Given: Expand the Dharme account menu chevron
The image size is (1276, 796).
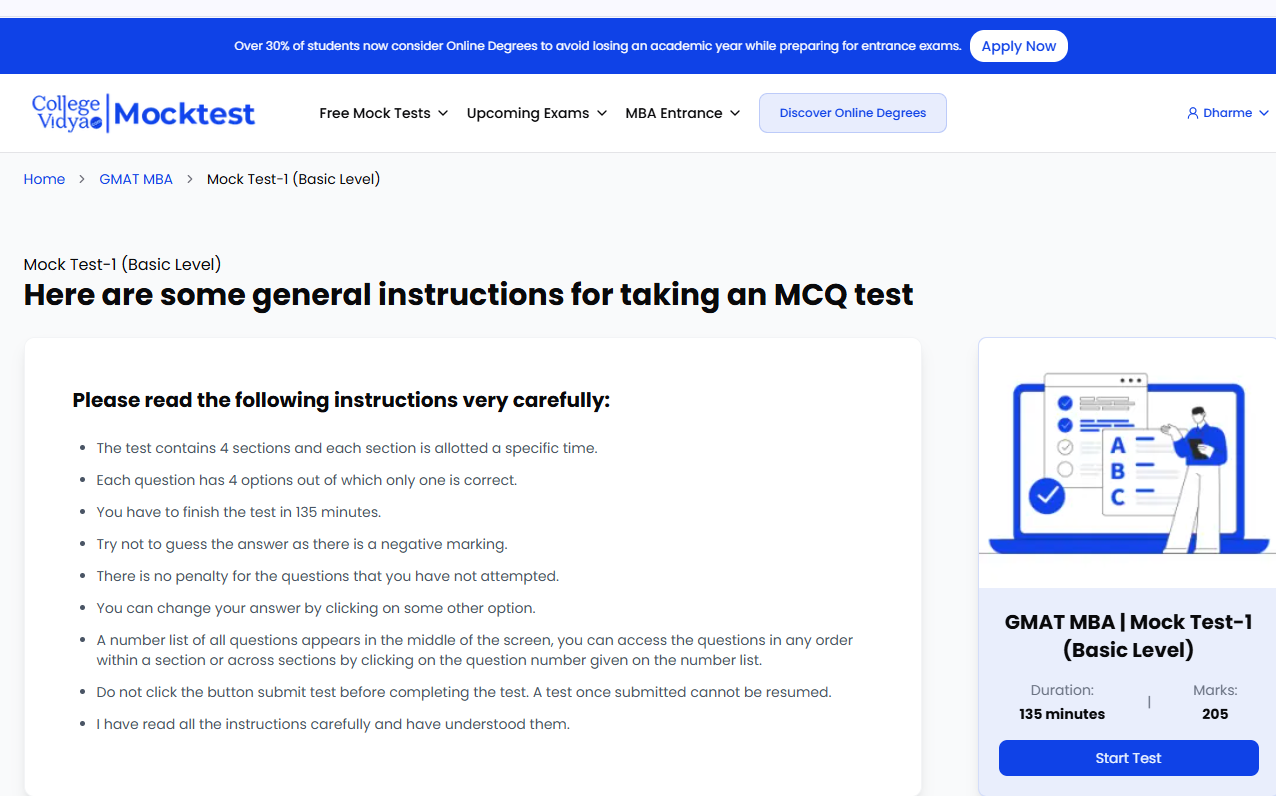Looking at the screenshot, I should pyautogui.click(x=1264, y=113).
